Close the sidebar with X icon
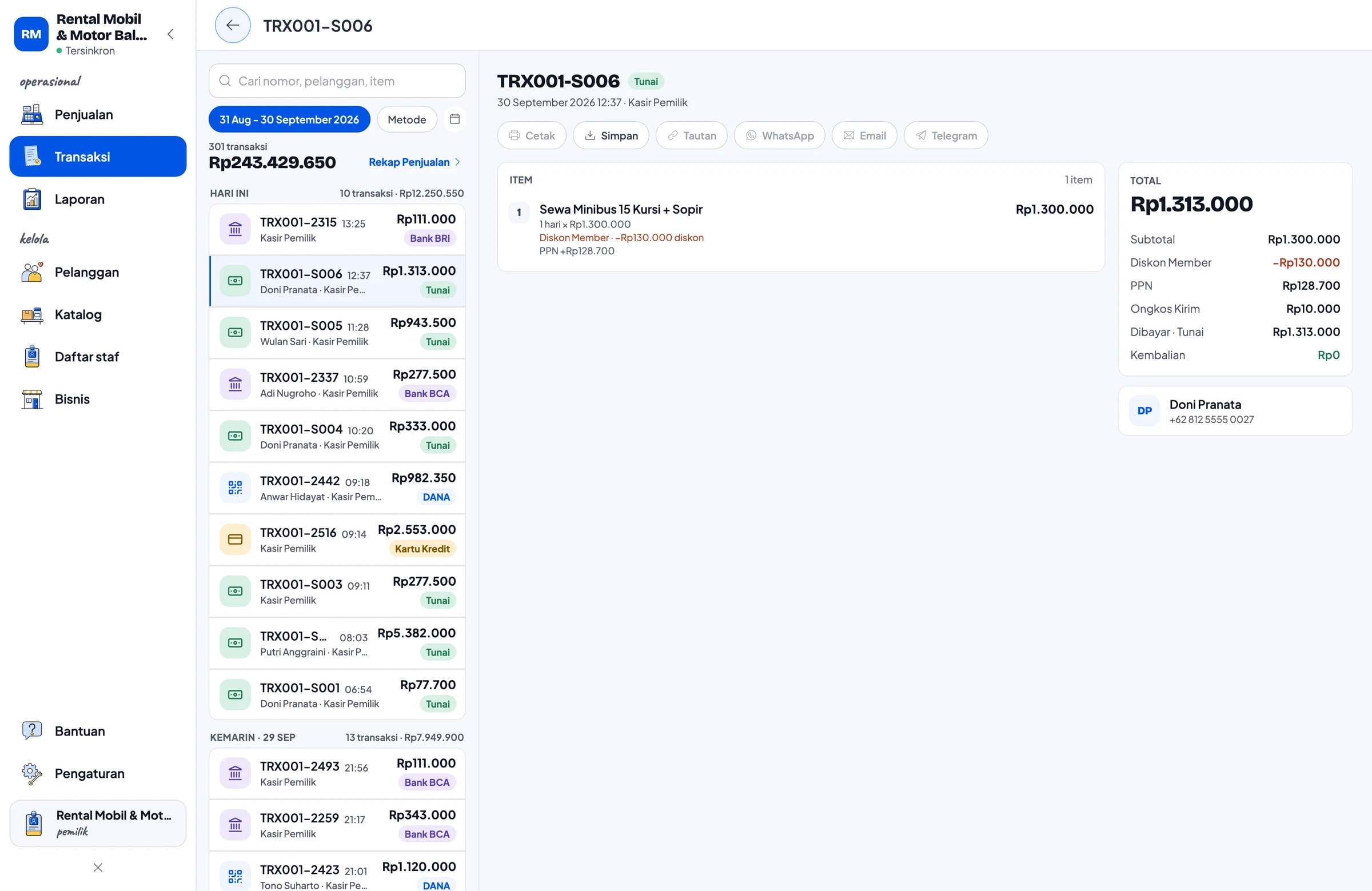This screenshot has width=1372, height=891. tap(98, 868)
